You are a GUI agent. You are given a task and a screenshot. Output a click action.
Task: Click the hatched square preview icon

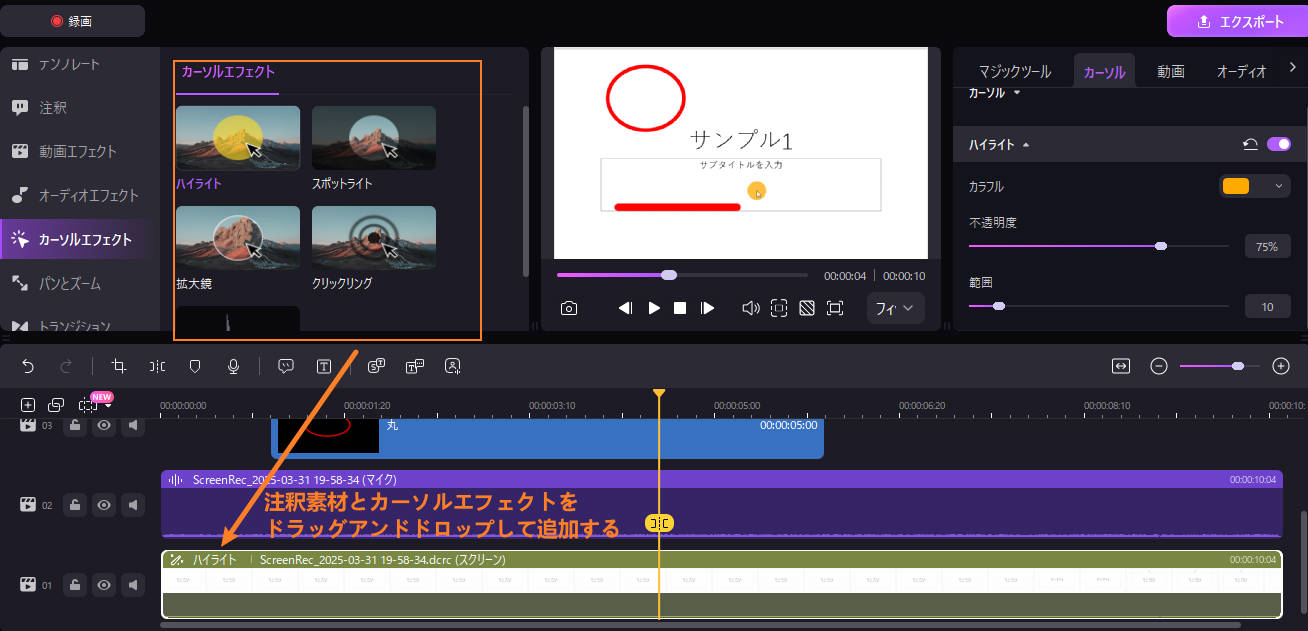coord(807,308)
